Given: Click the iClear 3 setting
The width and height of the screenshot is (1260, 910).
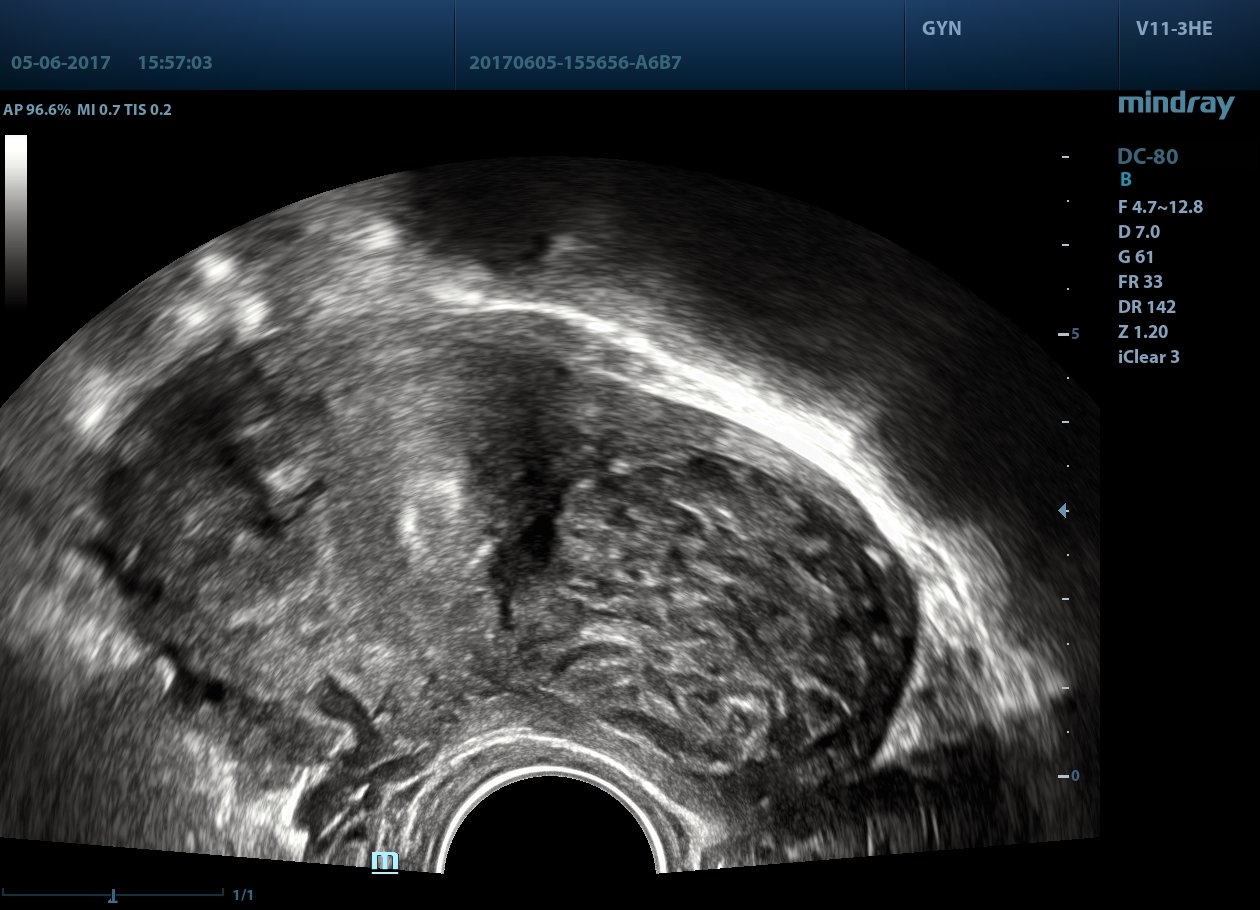Looking at the screenshot, I should point(1148,357).
